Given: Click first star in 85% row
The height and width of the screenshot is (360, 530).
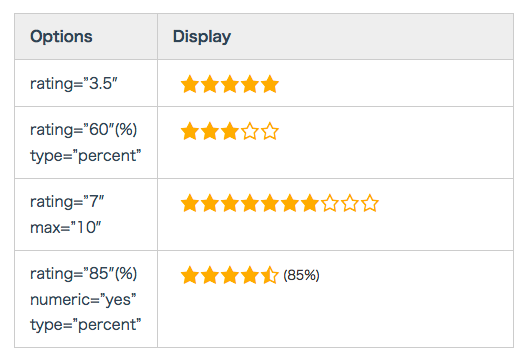Looking at the screenshot, I should (190, 275).
